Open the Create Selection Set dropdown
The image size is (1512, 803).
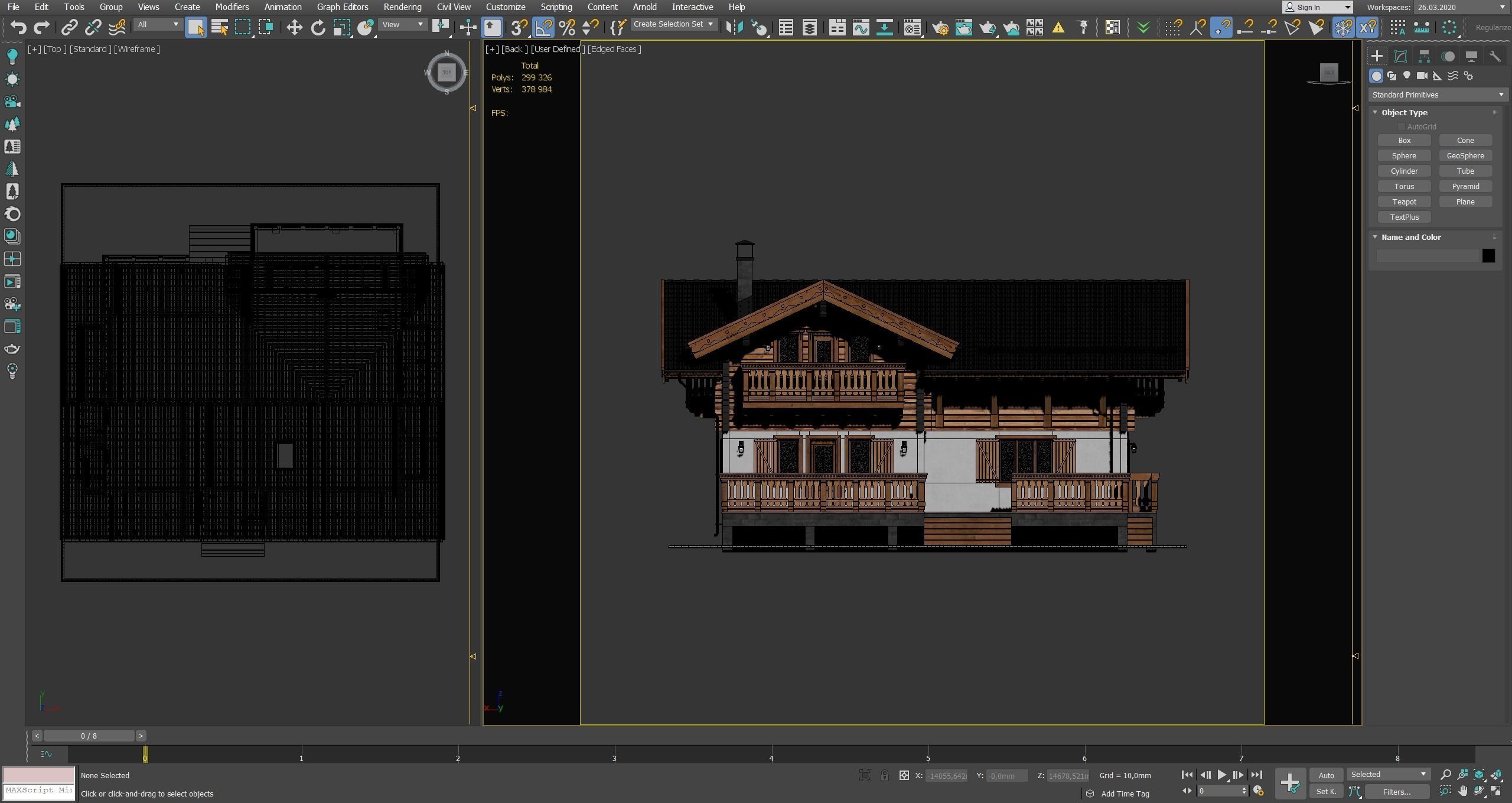pos(673,24)
